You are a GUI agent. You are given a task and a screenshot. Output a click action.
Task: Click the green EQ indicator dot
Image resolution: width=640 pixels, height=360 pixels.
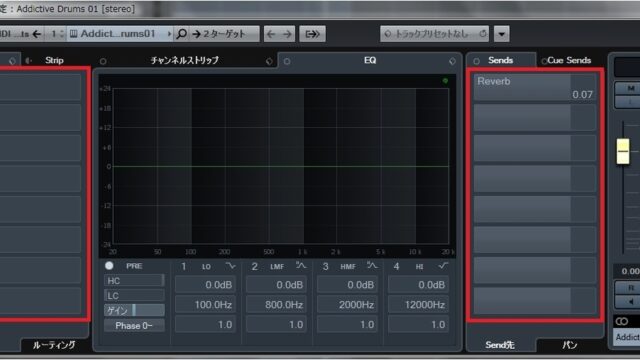click(445, 81)
